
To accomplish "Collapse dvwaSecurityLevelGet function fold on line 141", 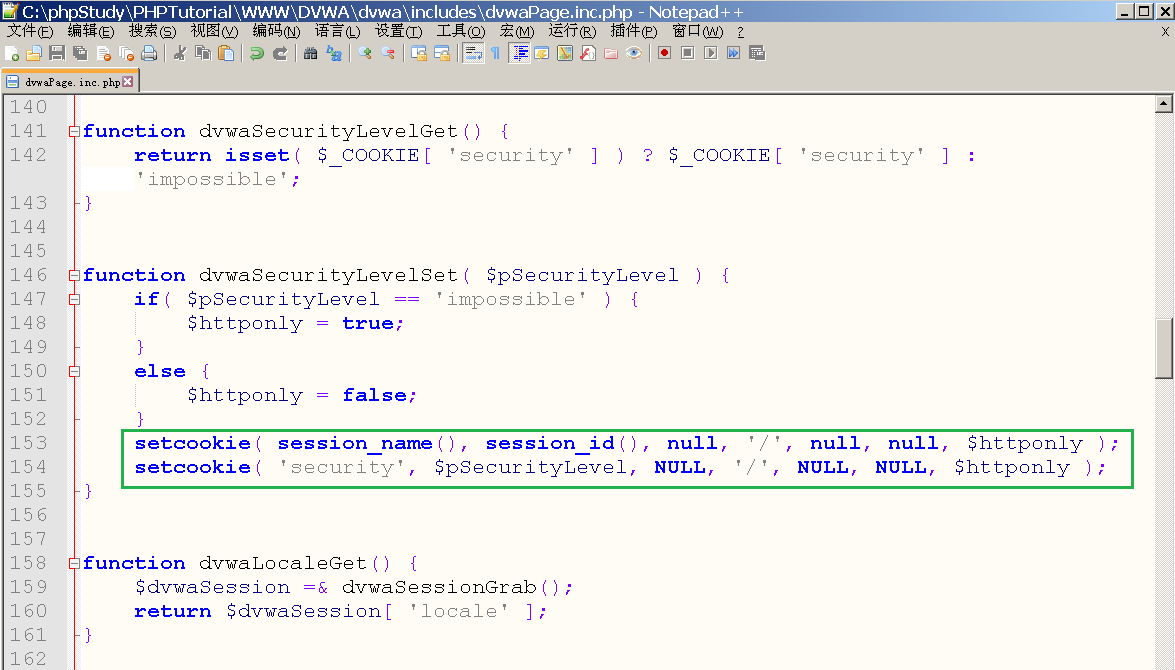I will (73, 131).
